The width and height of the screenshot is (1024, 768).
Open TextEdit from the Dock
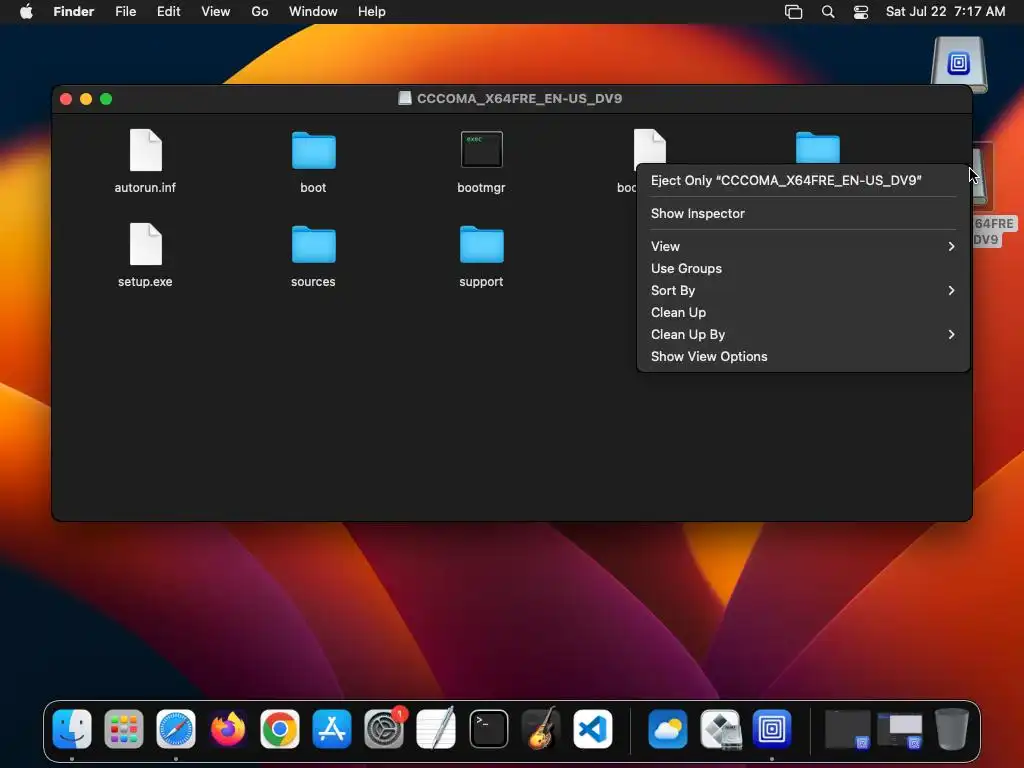click(x=436, y=728)
